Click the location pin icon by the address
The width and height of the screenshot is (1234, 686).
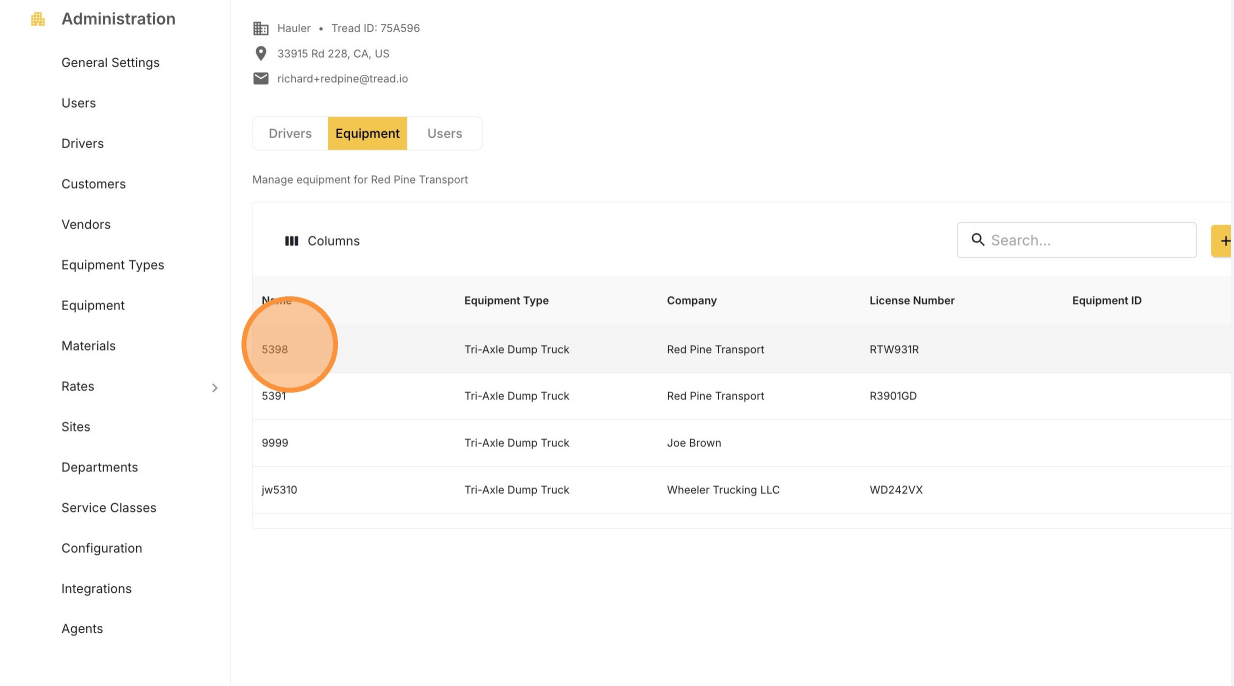(x=261, y=53)
